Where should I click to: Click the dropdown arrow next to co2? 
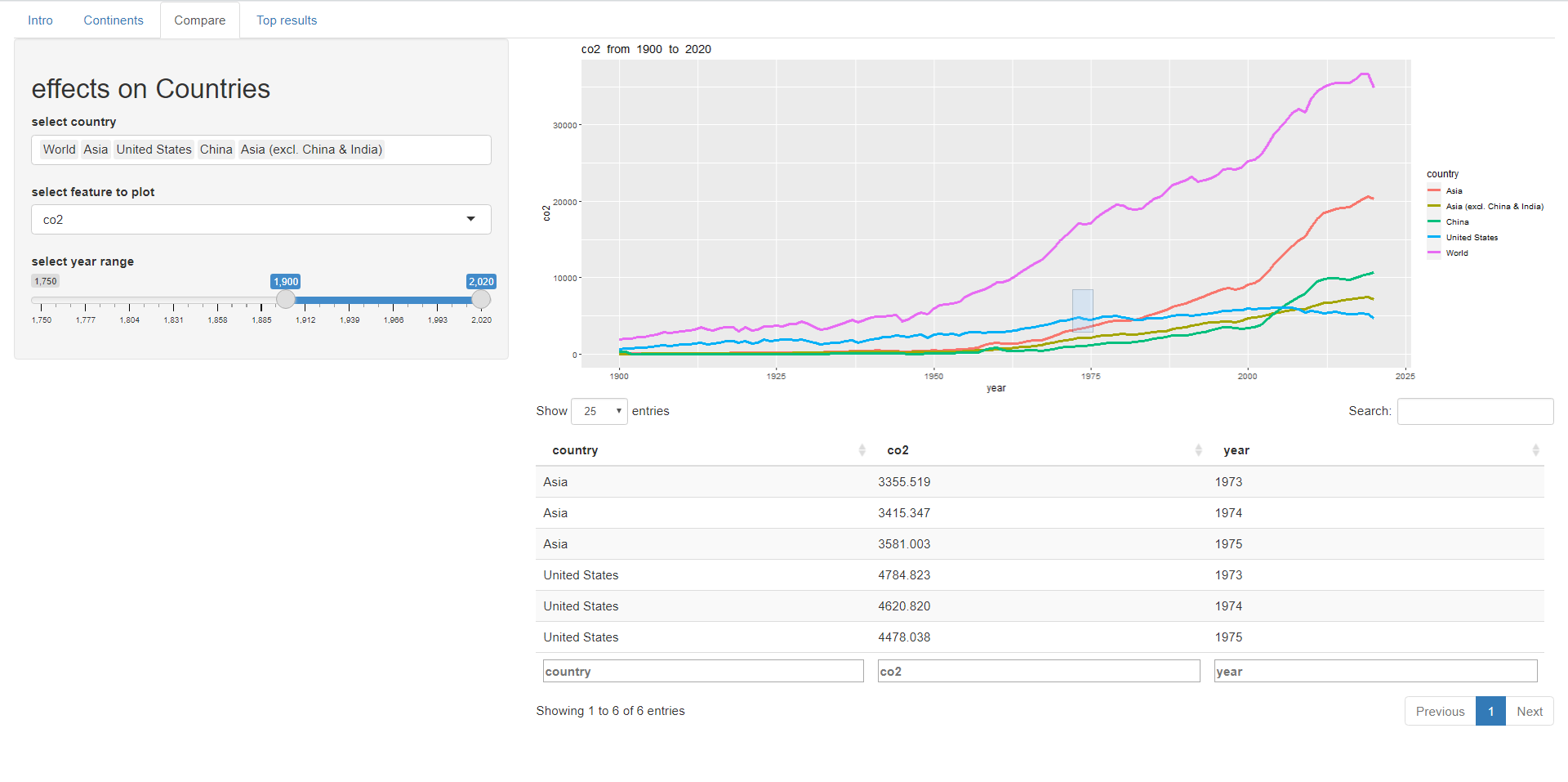tap(471, 219)
